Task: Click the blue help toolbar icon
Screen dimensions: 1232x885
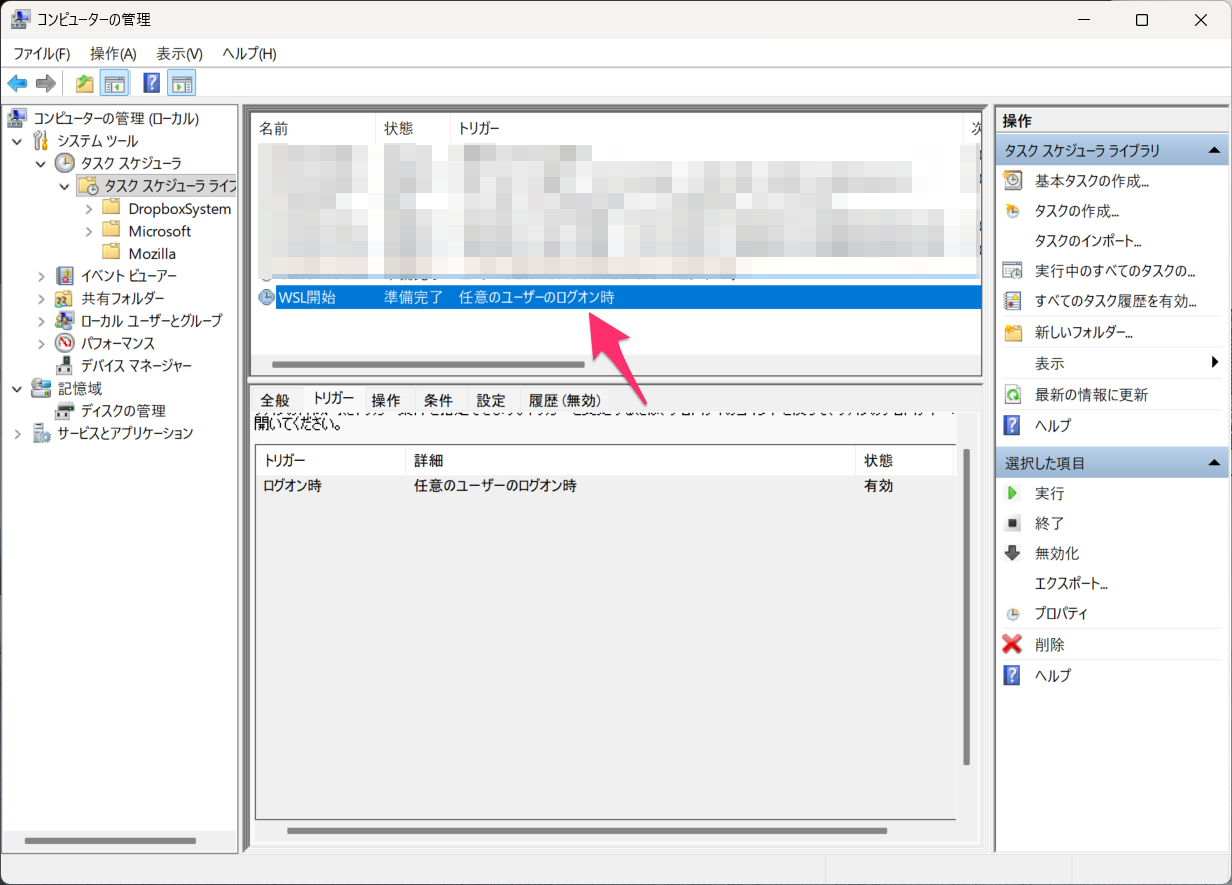Action: pos(152,83)
